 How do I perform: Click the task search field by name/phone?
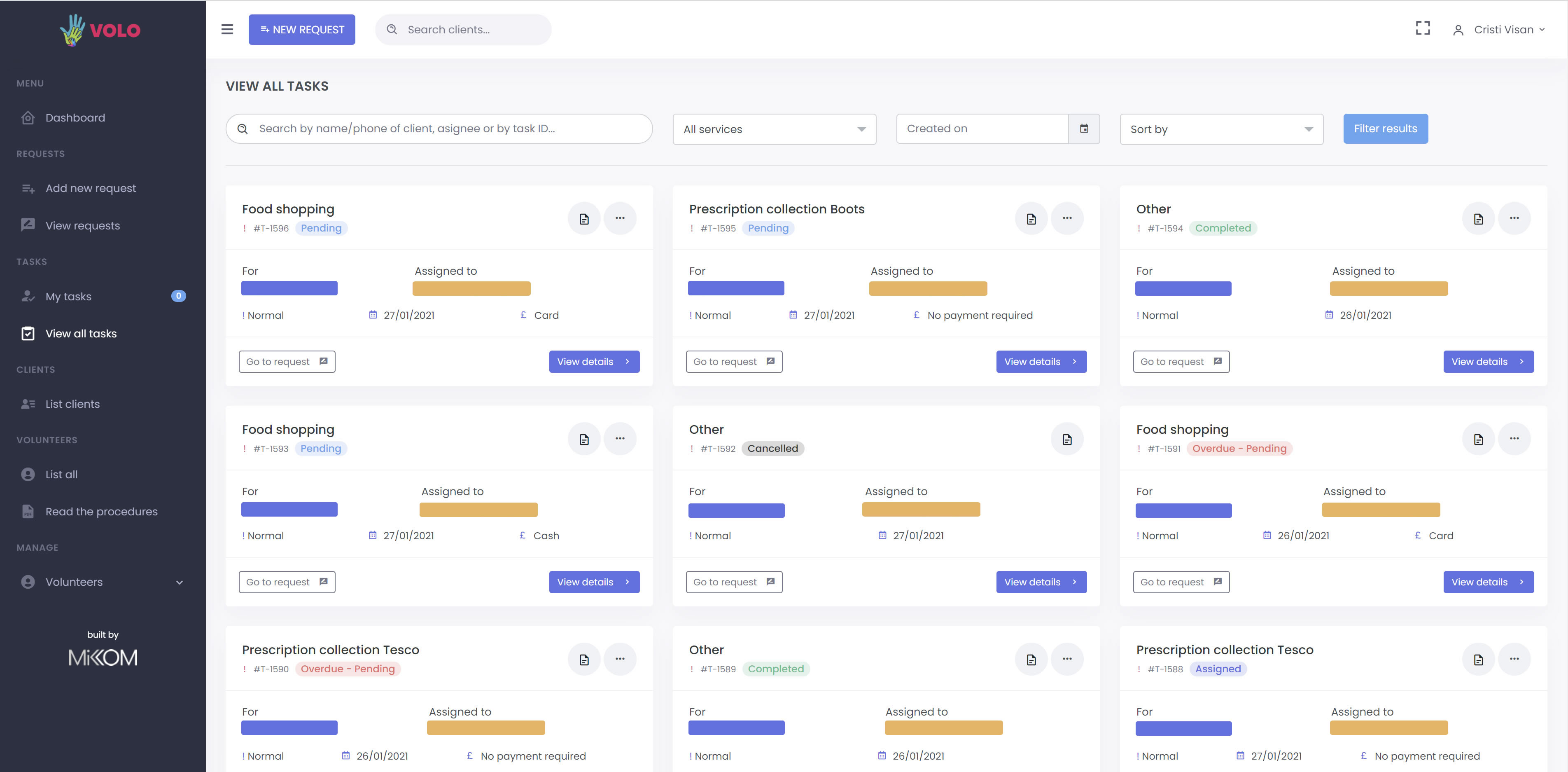439,129
